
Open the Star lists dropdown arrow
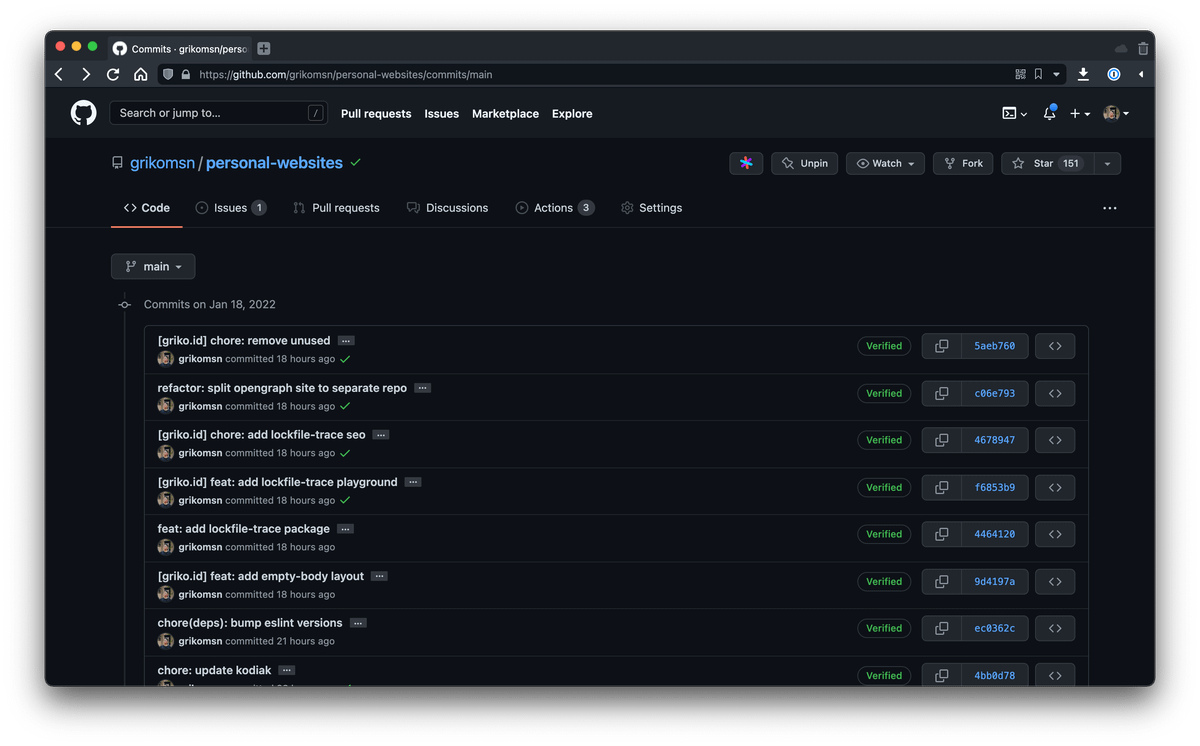click(1107, 163)
